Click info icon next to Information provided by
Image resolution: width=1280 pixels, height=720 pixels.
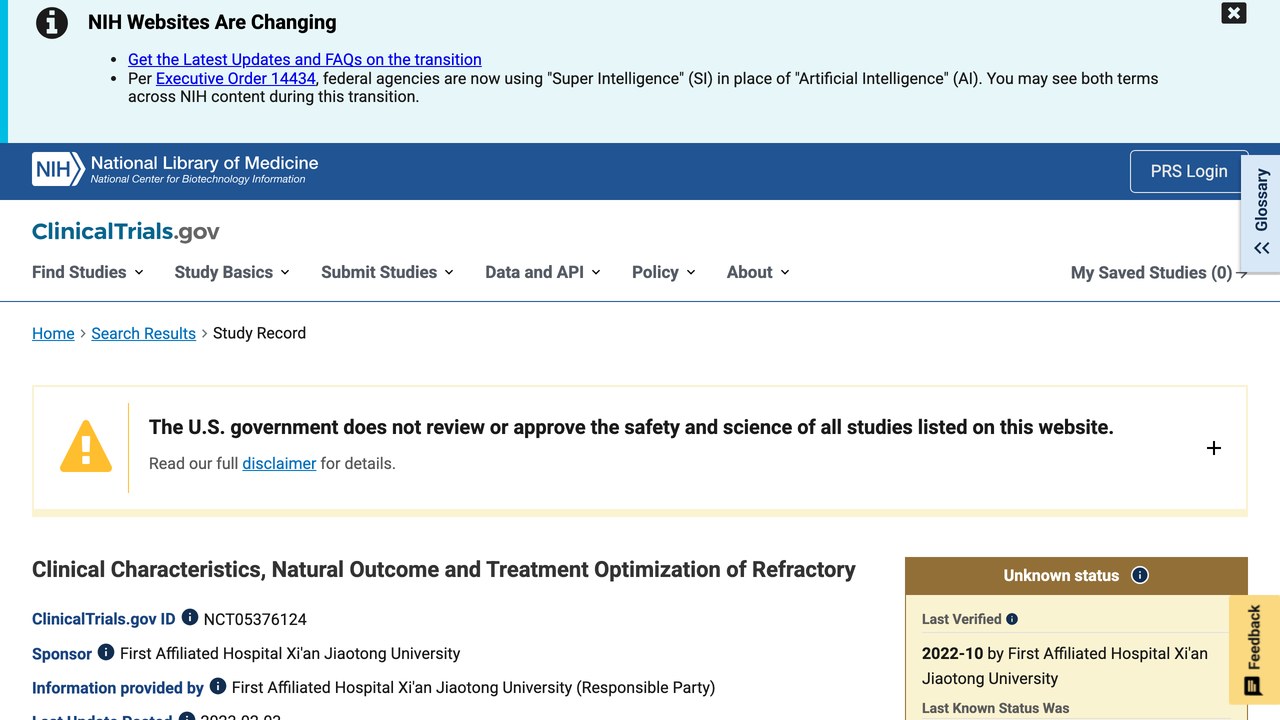pyautogui.click(x=218, y=686)
